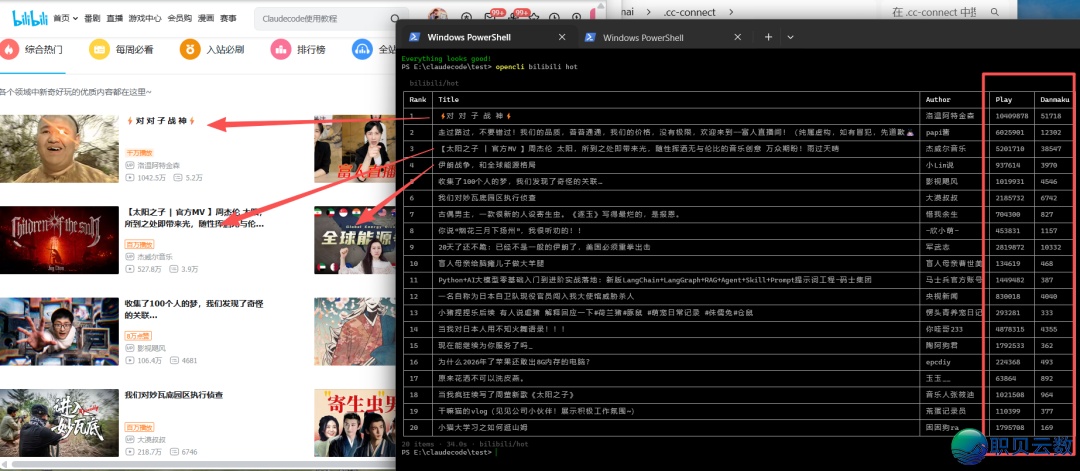Click the command text opencli bilibili hot
The image size is (1080, 471).
pyautogui.click(x=537, y=67)
